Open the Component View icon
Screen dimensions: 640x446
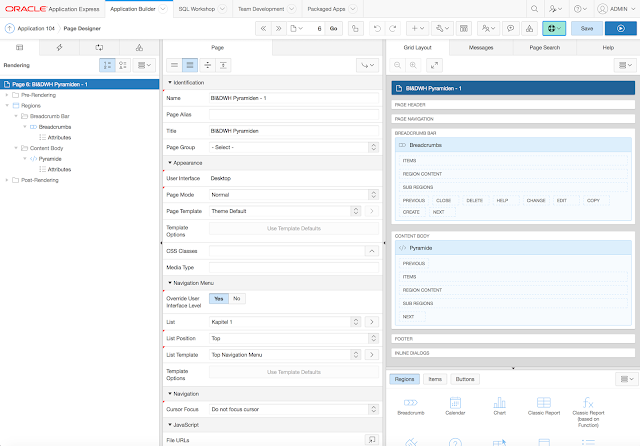coord(464,29)
